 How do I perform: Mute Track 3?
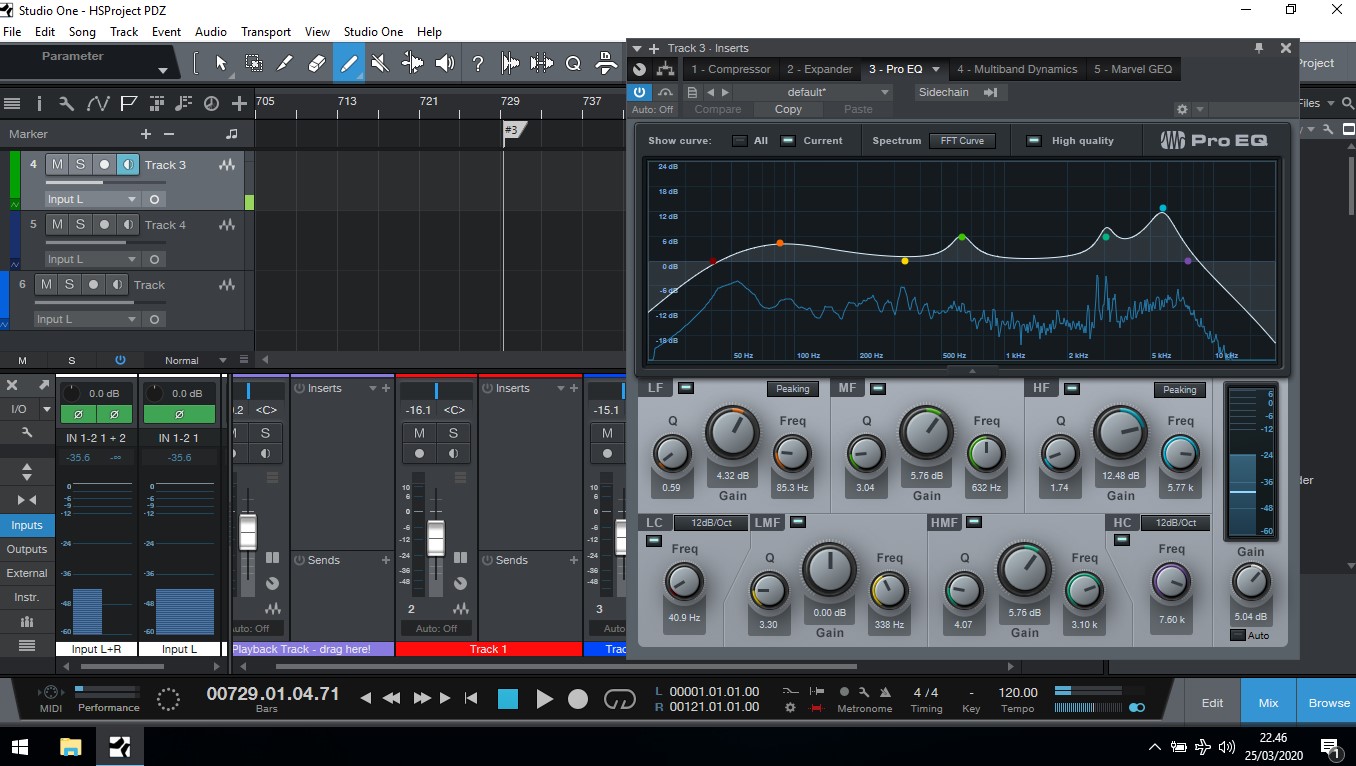coord(57,164)
